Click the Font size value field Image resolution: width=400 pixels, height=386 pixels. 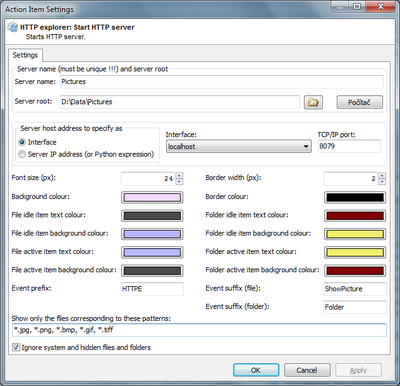pyautogui.click(x=148, y=179)
